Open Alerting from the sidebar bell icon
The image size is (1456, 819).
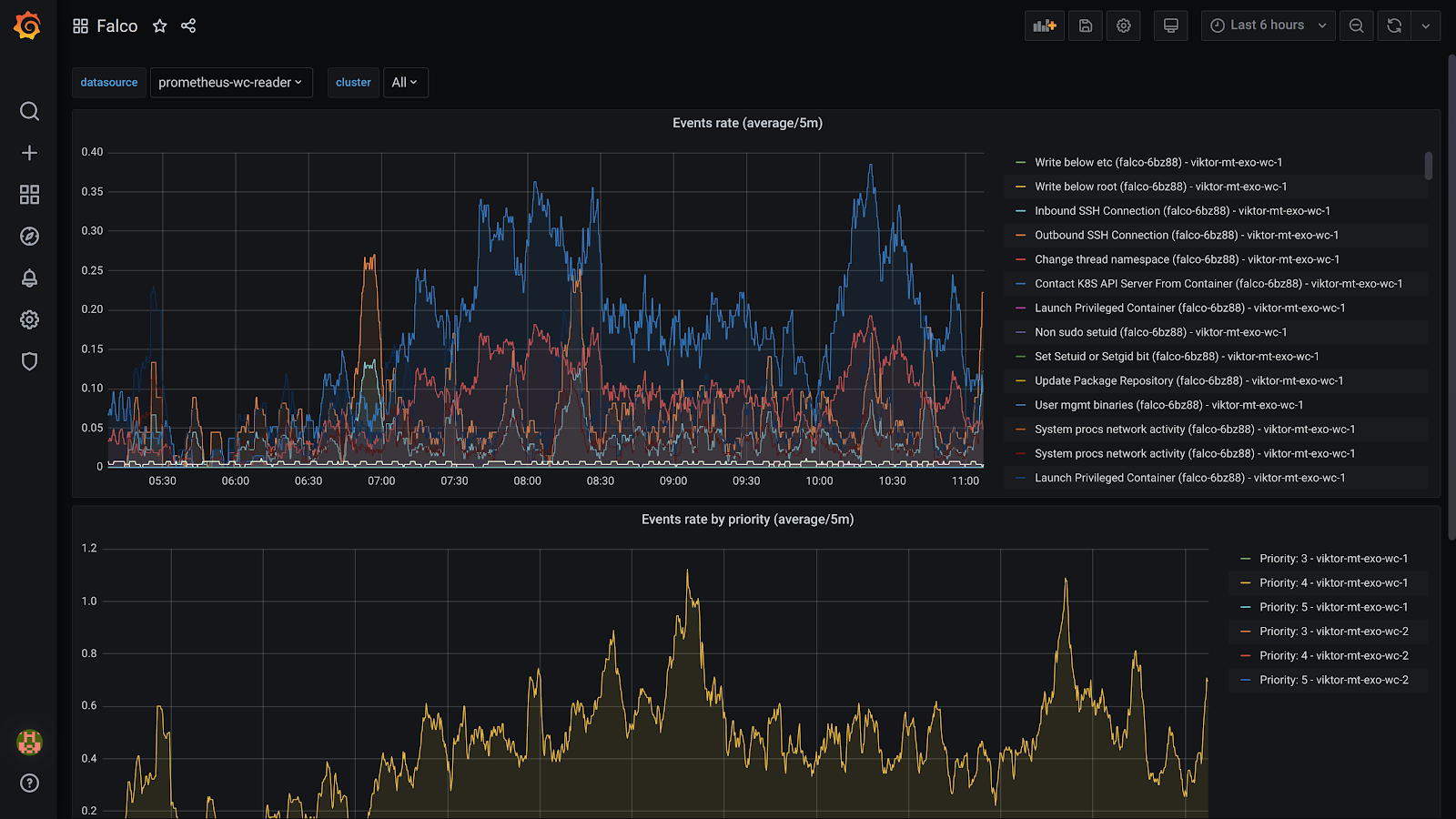pos(29,278)
